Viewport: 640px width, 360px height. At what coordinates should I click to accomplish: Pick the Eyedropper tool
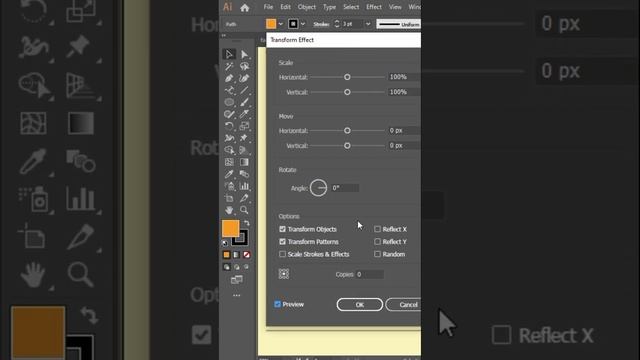coord(229,174)
